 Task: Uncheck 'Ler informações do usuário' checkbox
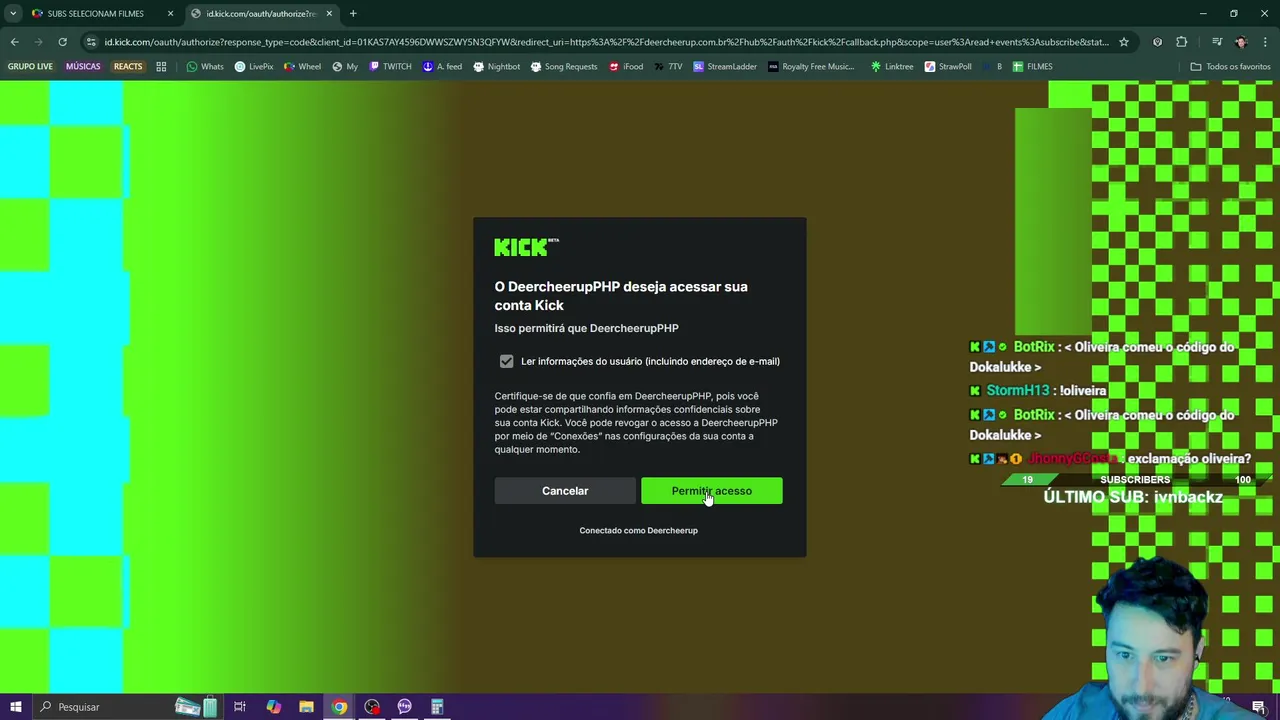[506, 361]
